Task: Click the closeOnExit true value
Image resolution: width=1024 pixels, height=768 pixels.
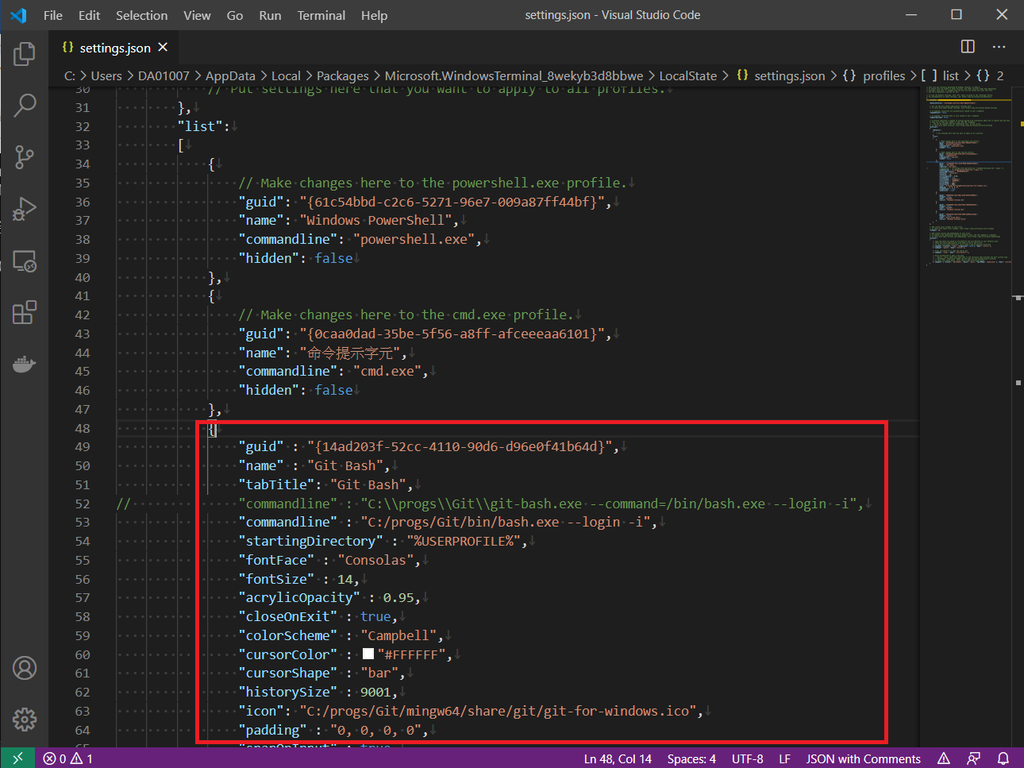Action: (376, 616)
